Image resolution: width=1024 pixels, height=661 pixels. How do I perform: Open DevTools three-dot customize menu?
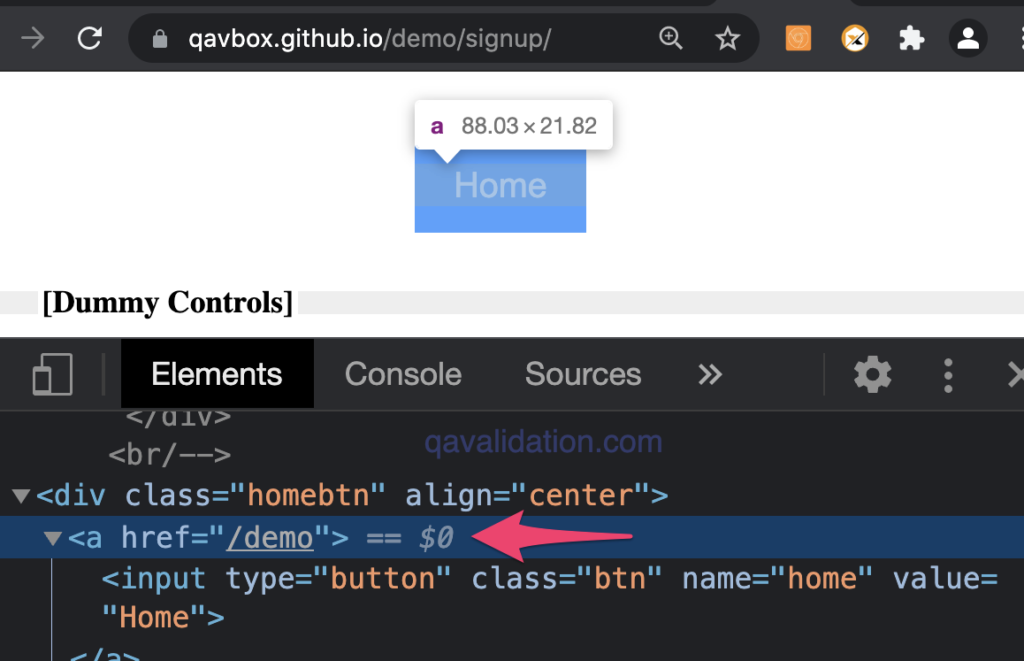coord(948,375)
